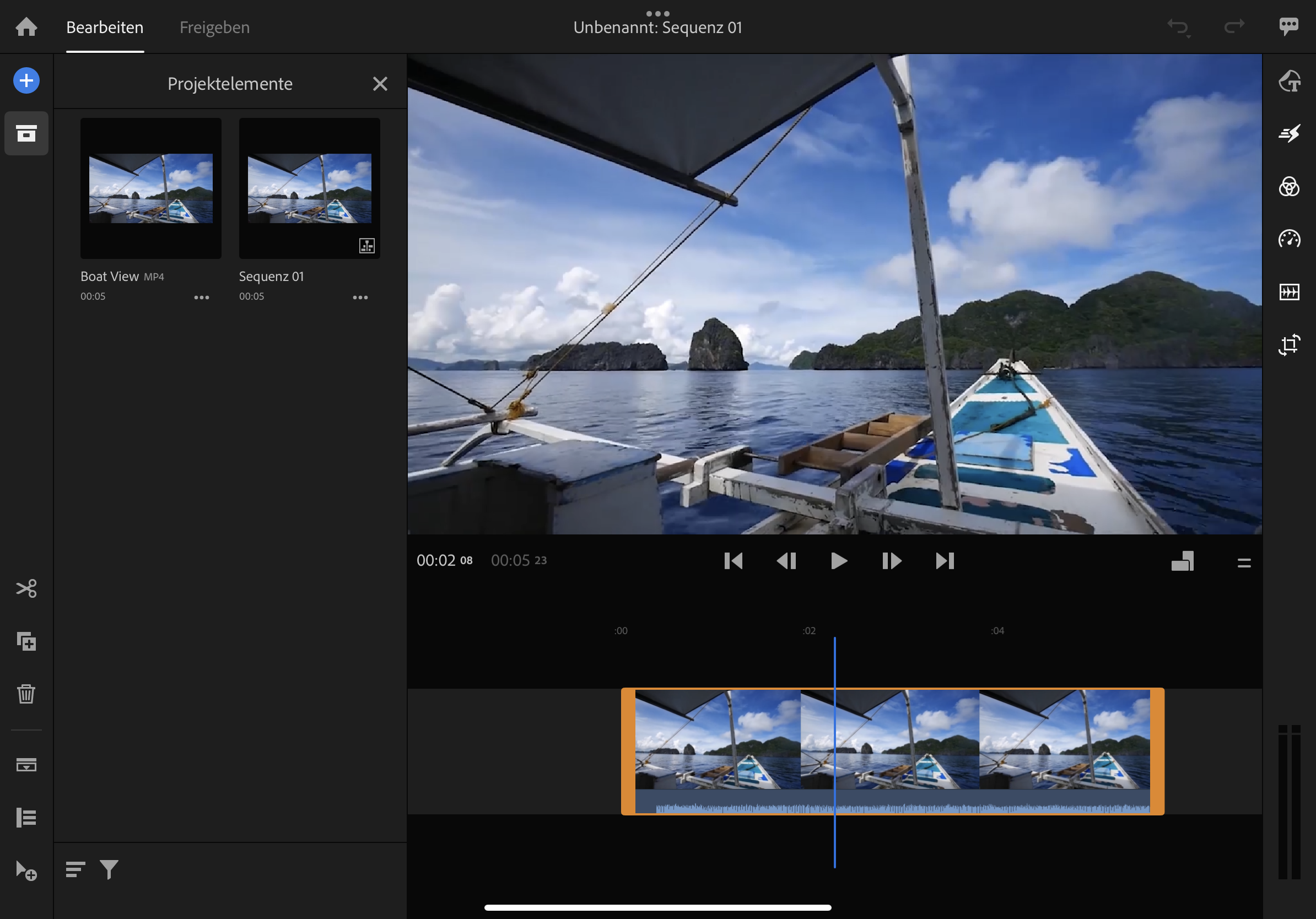Toggle the project assets panel button

click(26, 133)
